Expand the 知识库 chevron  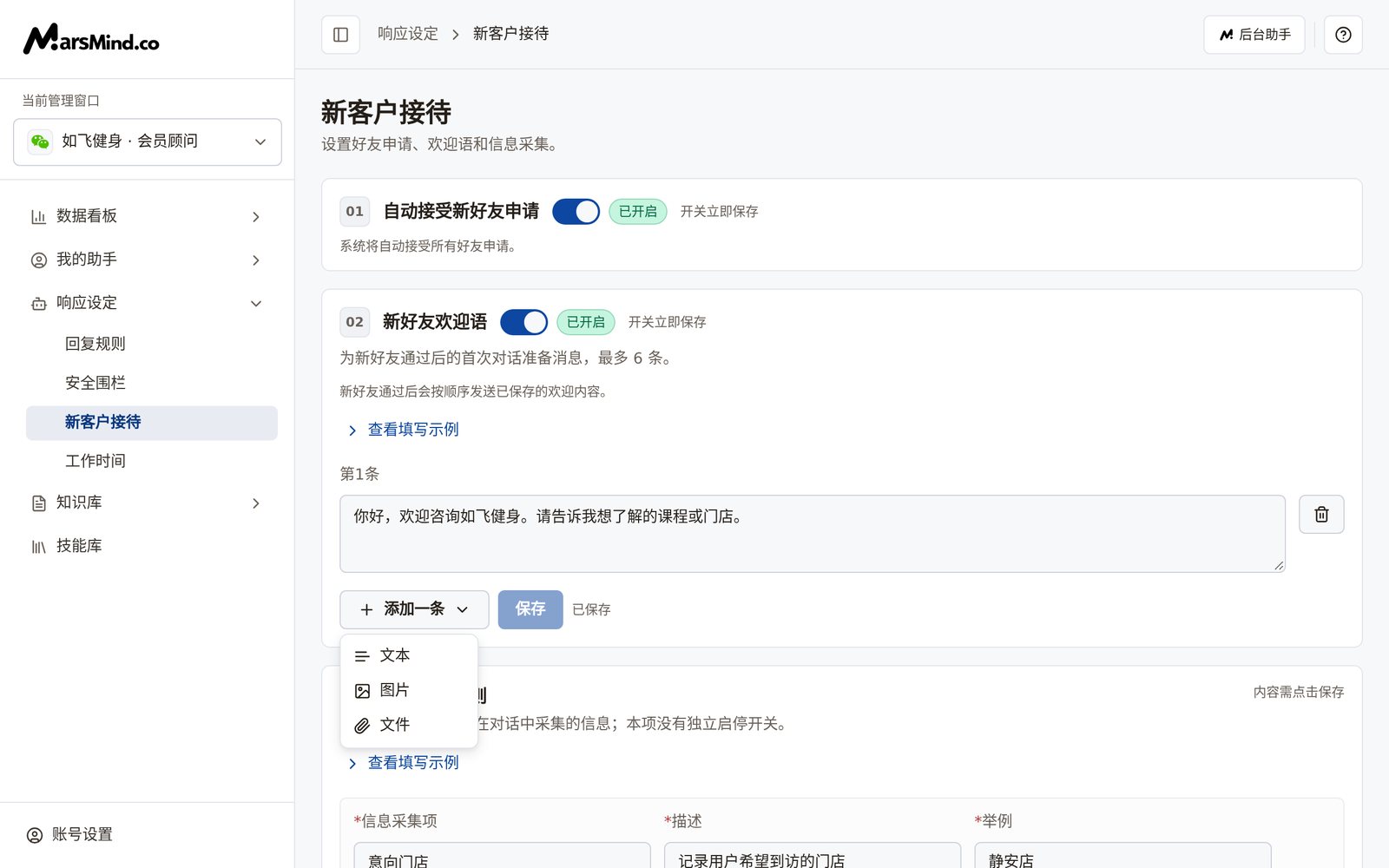click(256, 503)
